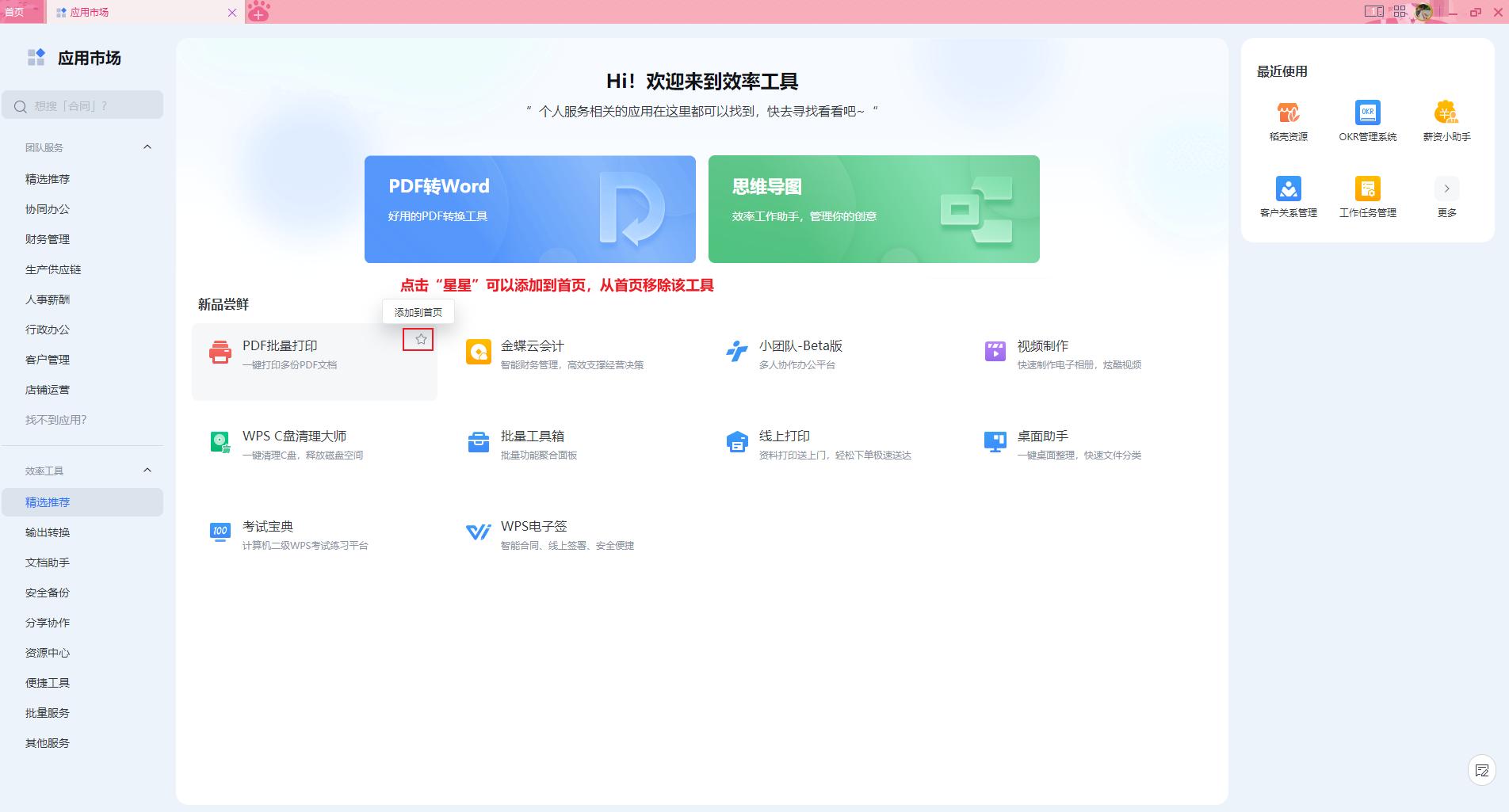Open the WPS电子签 app icon
Viewport: 1509px width, 812px height.
[x=477, y=532]
